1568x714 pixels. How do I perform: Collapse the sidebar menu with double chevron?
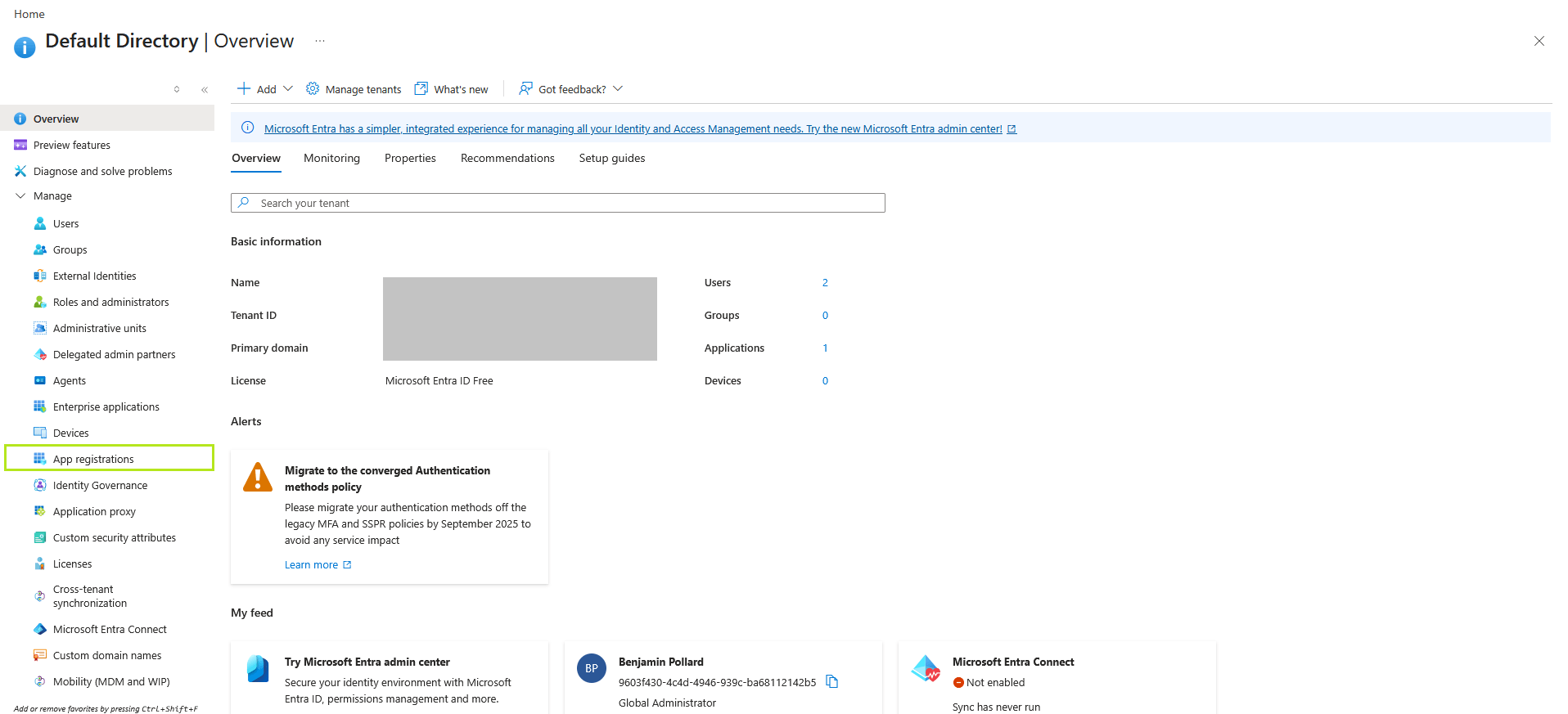point(205,90)
